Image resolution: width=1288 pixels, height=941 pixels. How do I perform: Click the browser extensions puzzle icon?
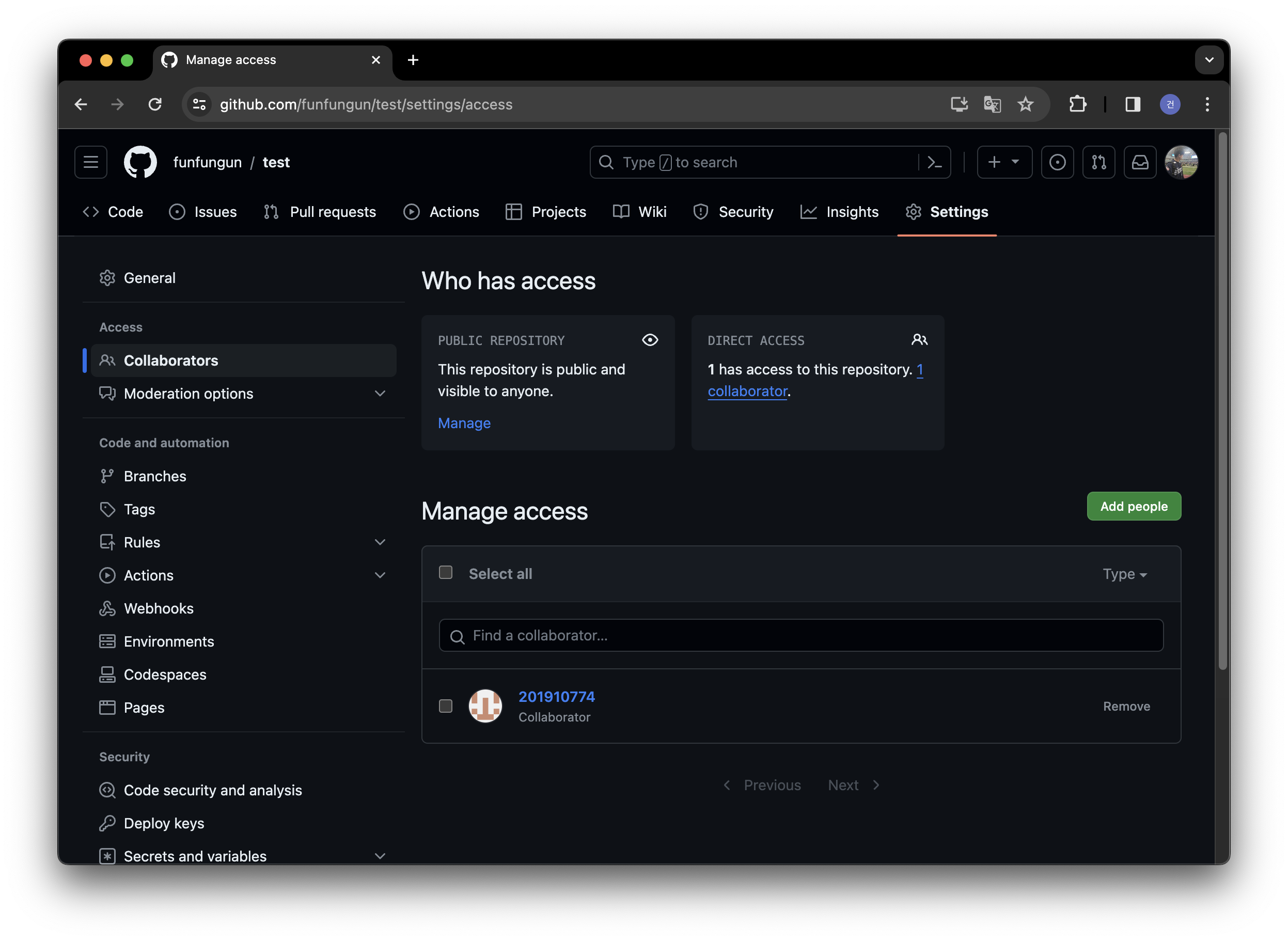(1077, 104)
